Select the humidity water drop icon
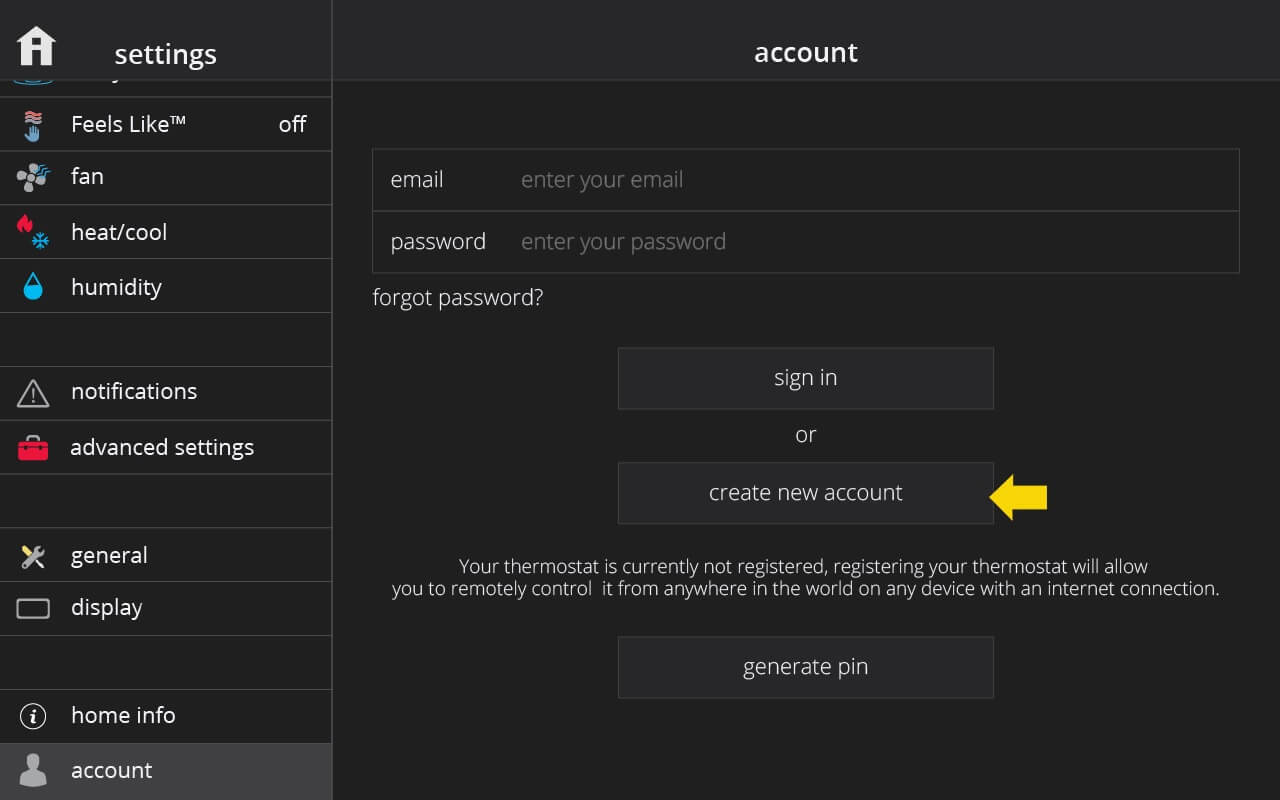The height and width of the screenshot is (800, 1280). pos(33,287)
